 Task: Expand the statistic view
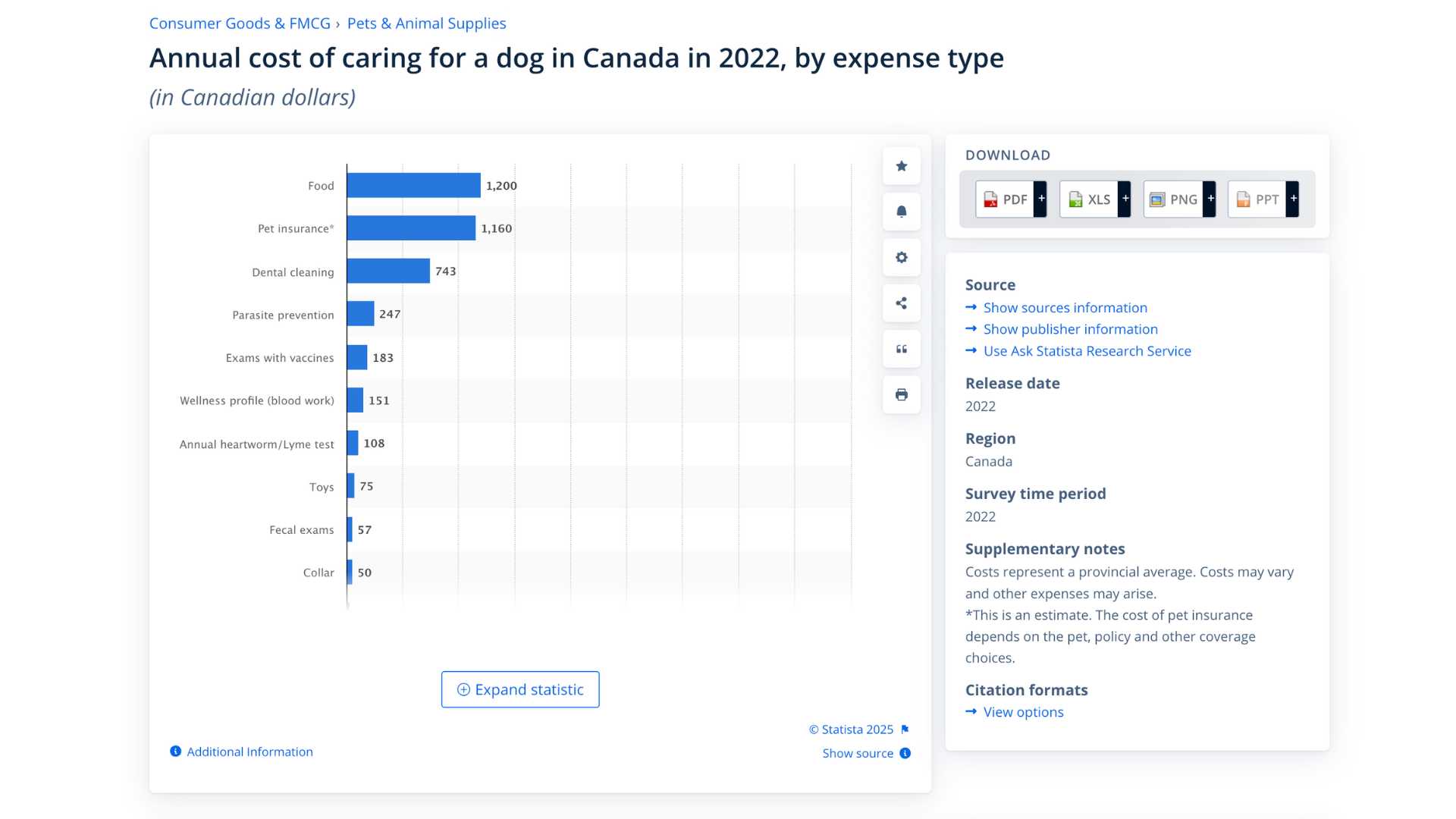click(520, 689)
